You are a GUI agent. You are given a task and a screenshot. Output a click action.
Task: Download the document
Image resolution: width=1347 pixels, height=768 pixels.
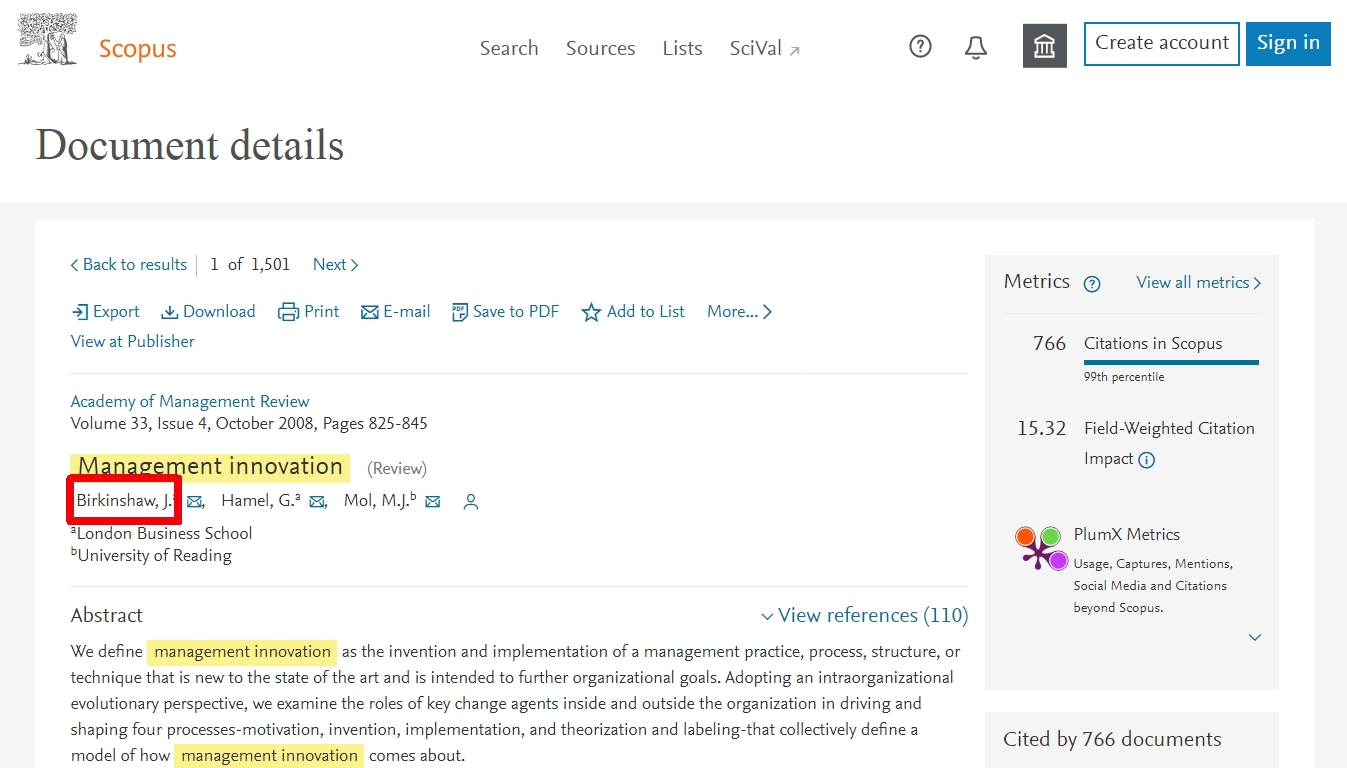click(208, 311)
